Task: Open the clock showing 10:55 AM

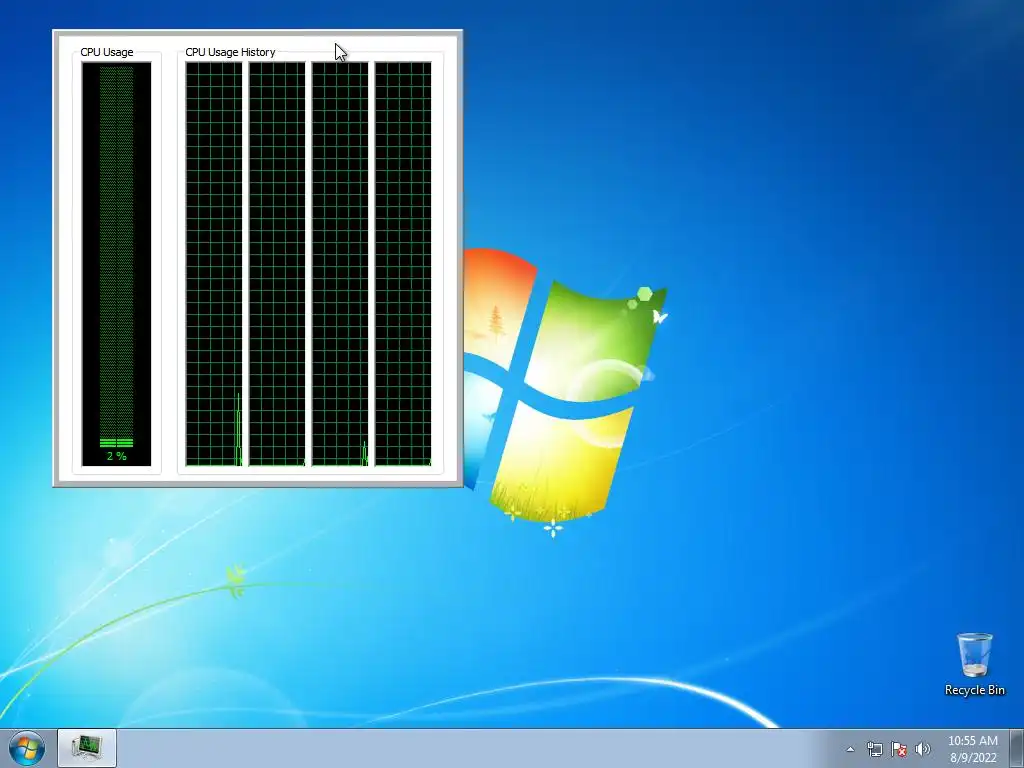Action: pyautogui.click(x=972, y=741)
